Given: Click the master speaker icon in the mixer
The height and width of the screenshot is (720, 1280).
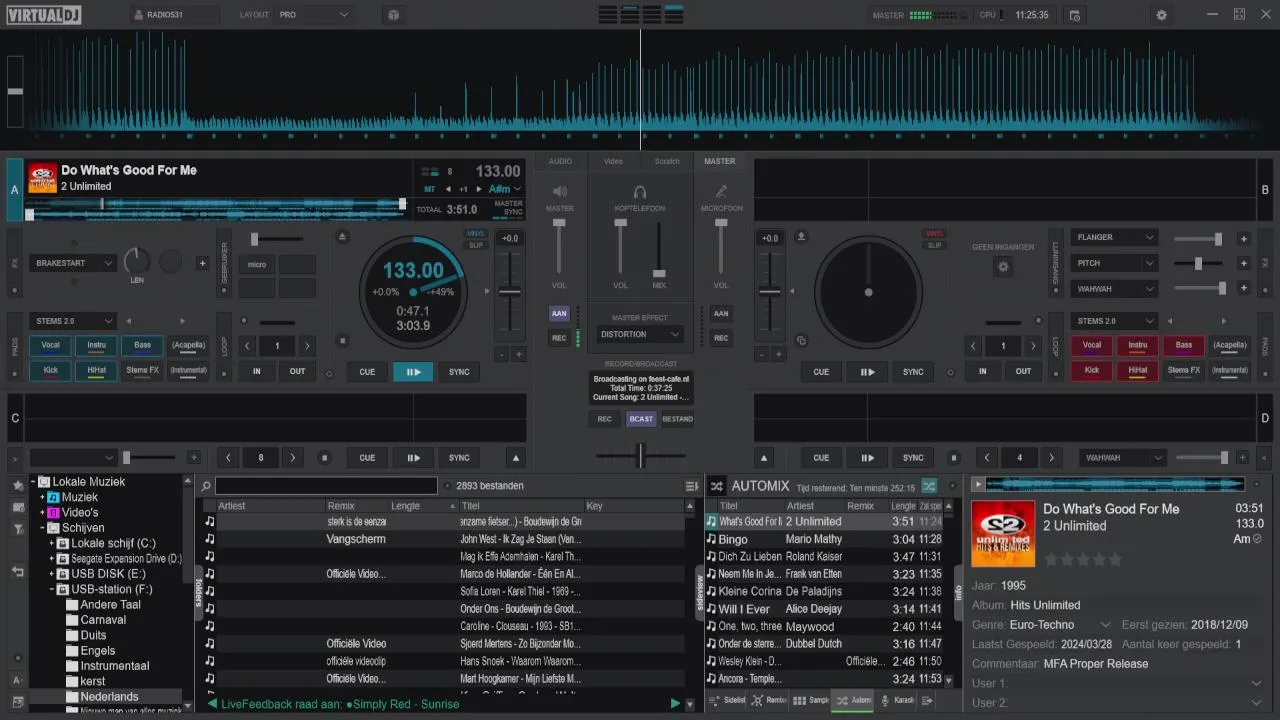Looking at the screenshot, I should coord(560,191).
